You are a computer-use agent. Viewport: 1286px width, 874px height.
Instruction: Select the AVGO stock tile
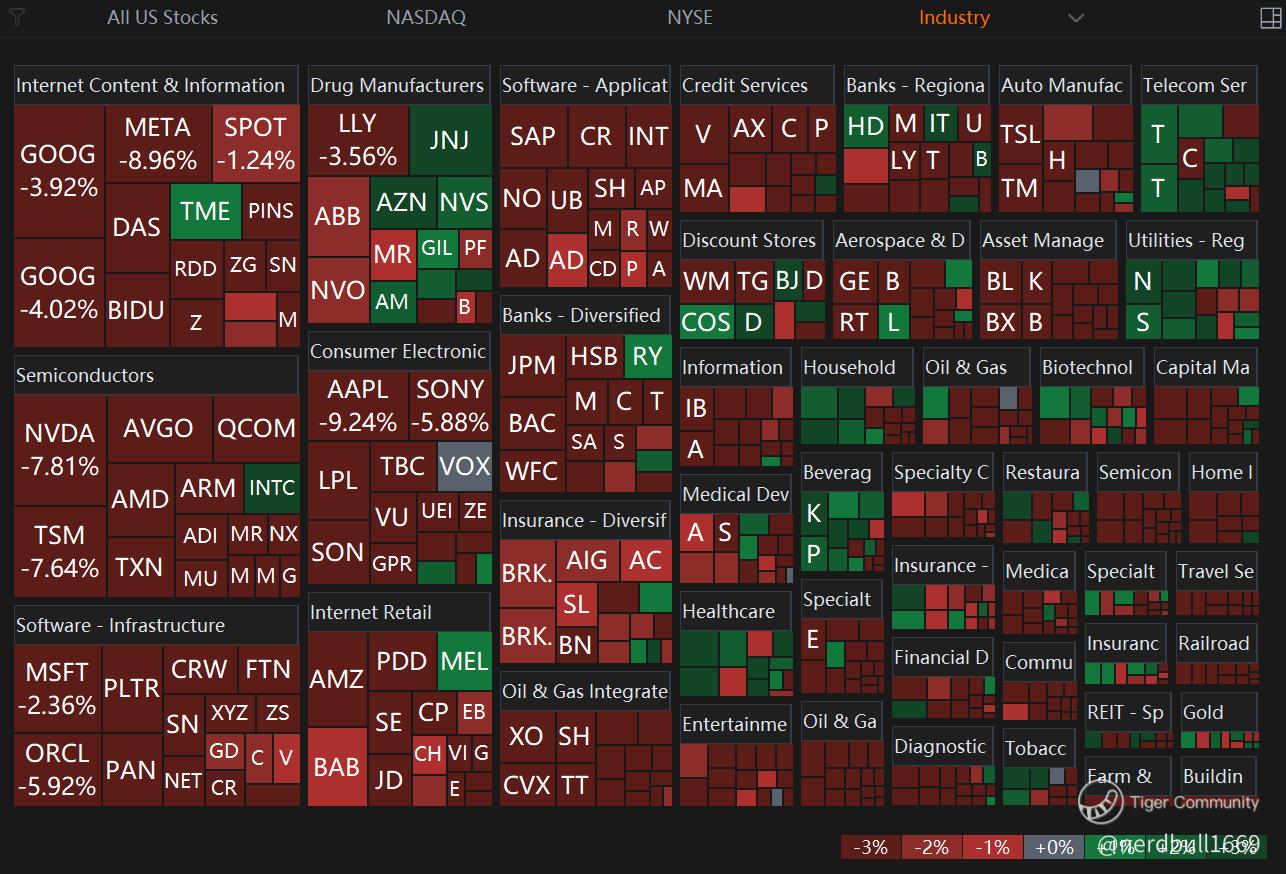(159, 429)
